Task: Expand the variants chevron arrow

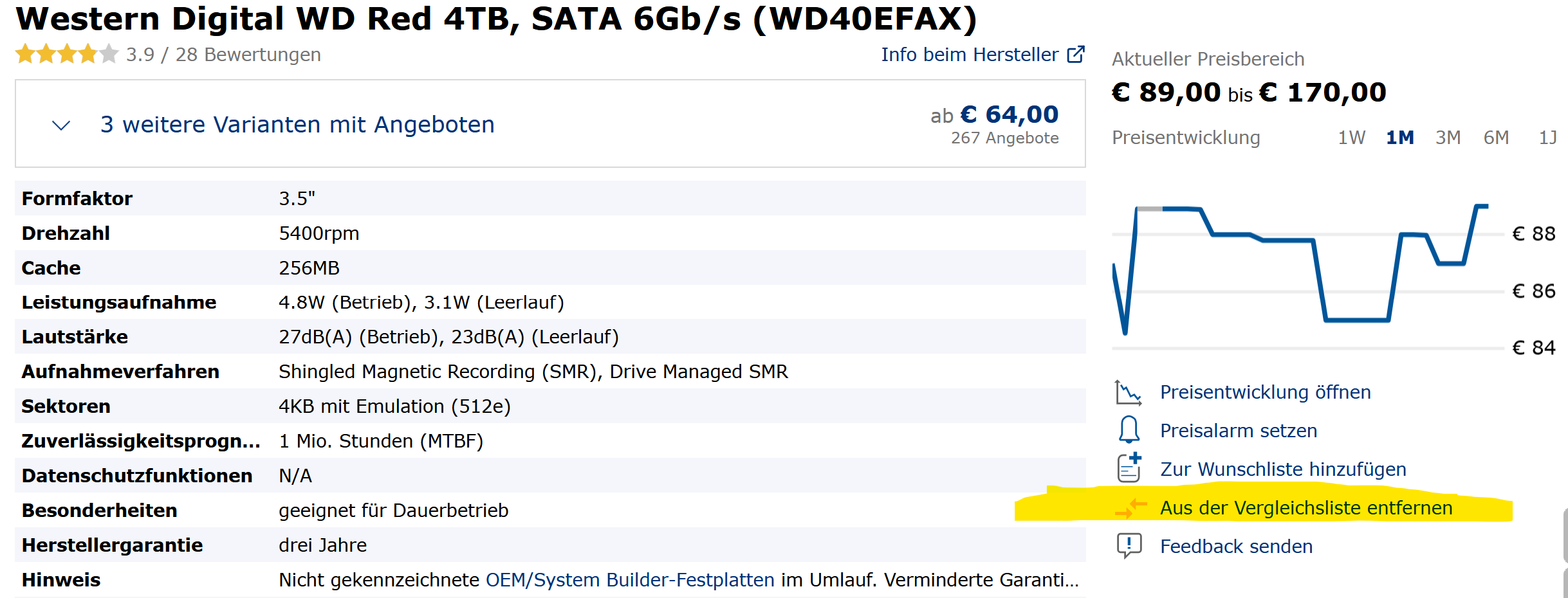Action: pos(61,125)
